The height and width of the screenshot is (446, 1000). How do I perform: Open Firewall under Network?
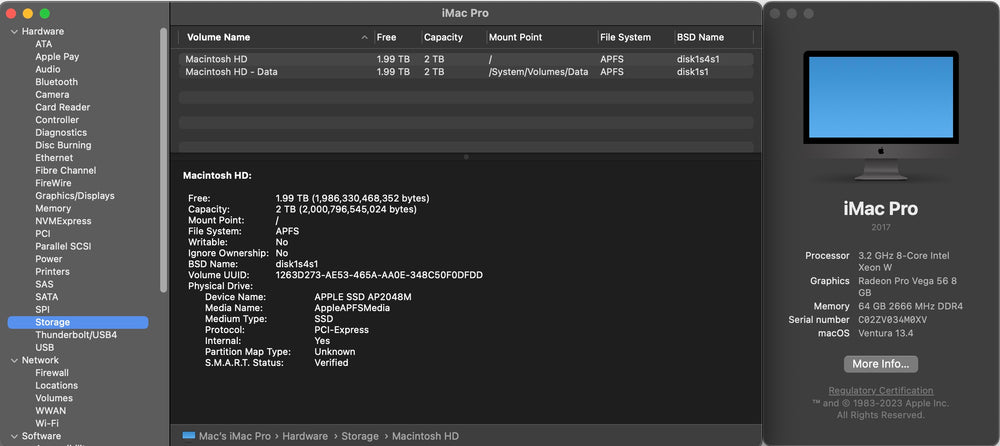click(x=52, y=373)
